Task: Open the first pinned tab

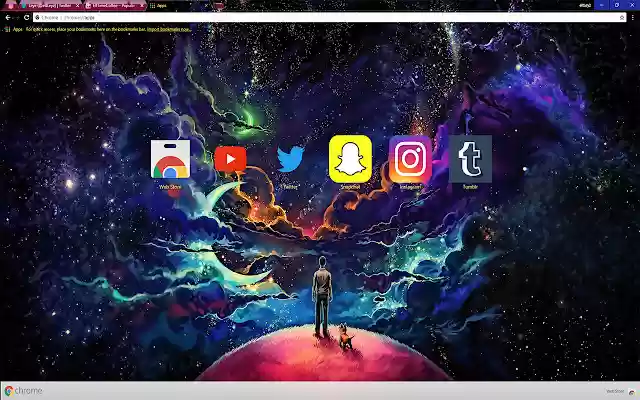Action: tap(11, 6)
